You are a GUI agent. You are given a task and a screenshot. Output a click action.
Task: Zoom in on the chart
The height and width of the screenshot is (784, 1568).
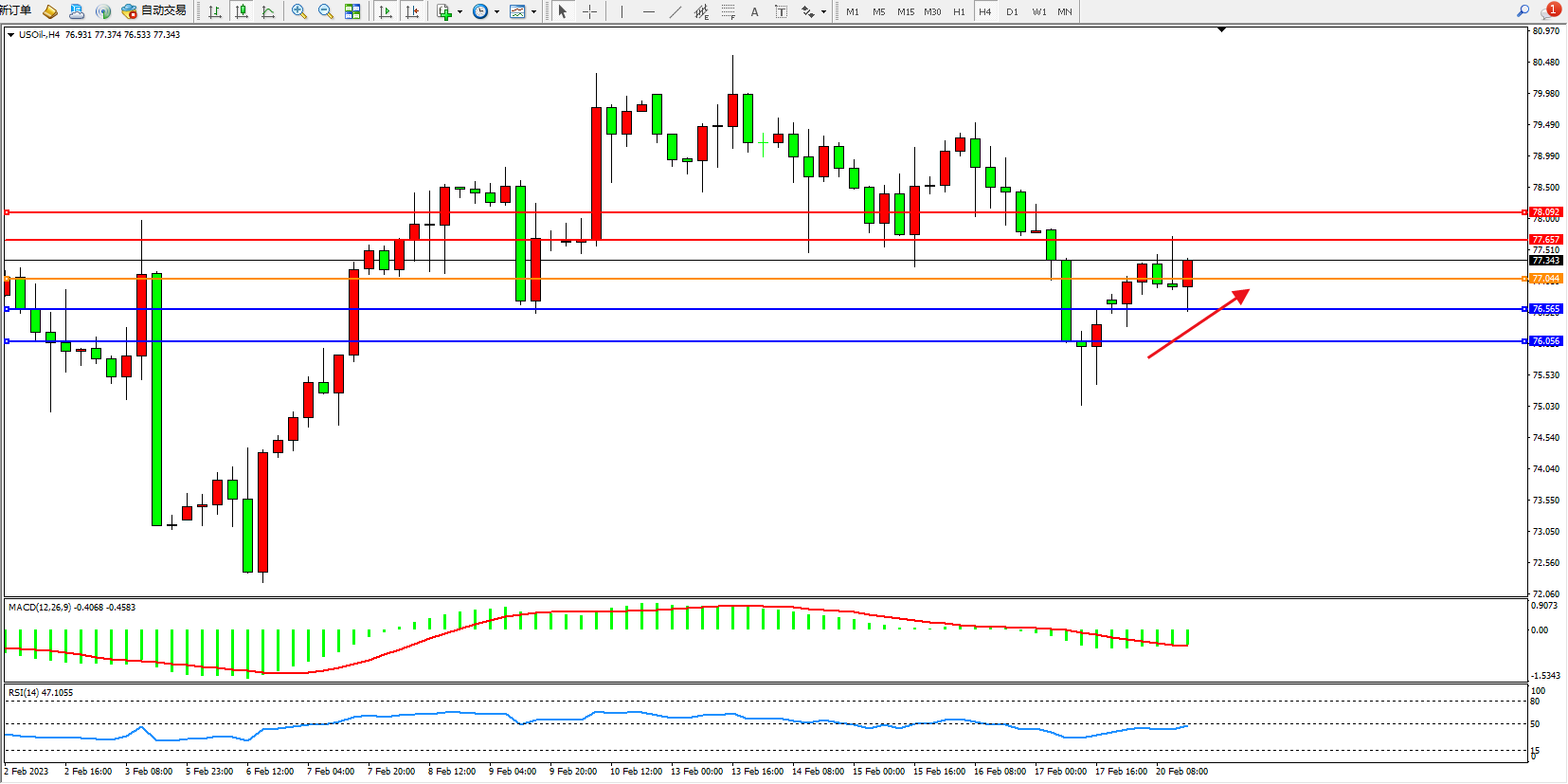click(x=299, y=11)
